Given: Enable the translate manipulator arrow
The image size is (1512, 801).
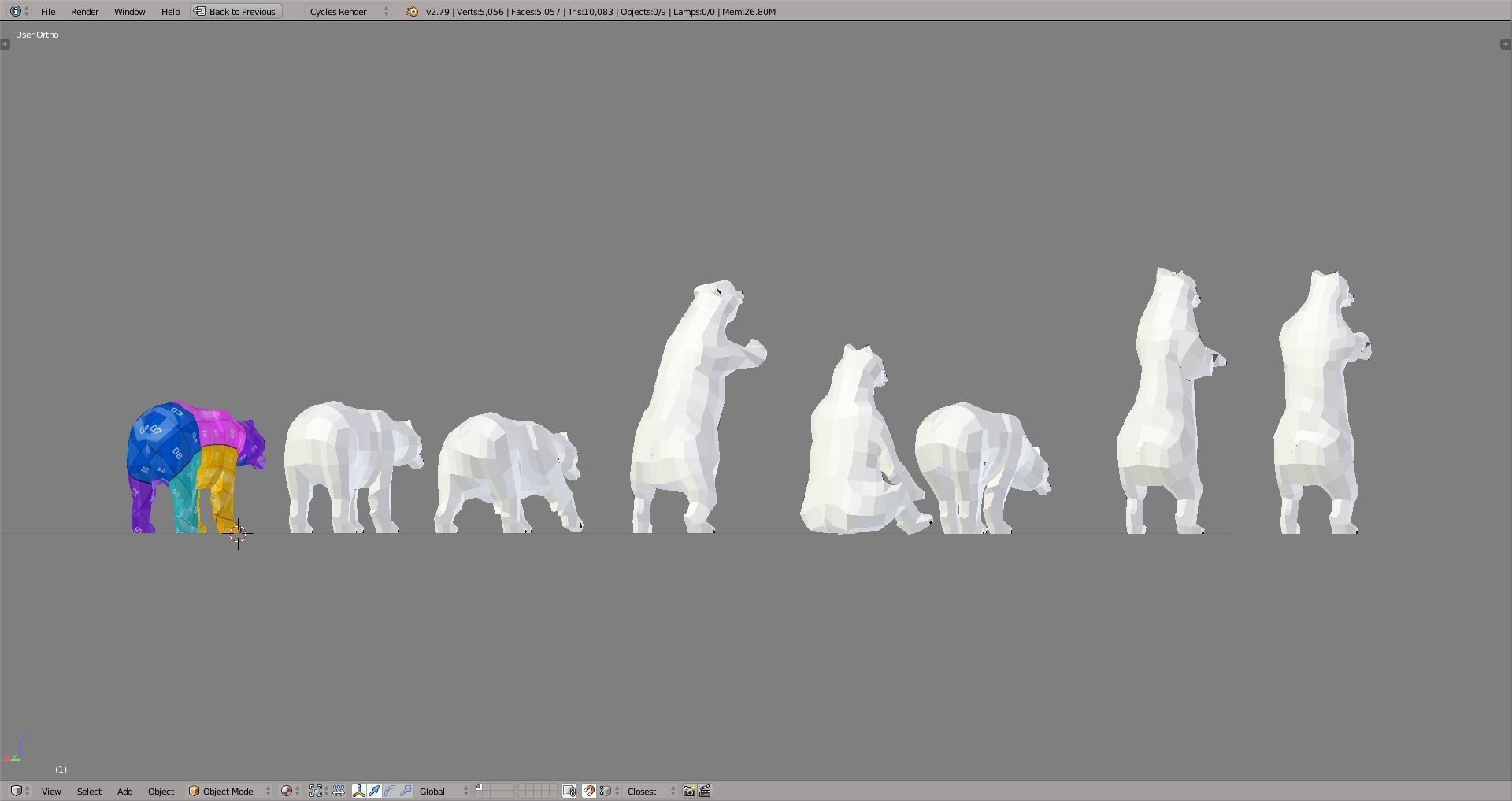Looking at the screenshot, I should pyautogui.click(x=374, y=791).
